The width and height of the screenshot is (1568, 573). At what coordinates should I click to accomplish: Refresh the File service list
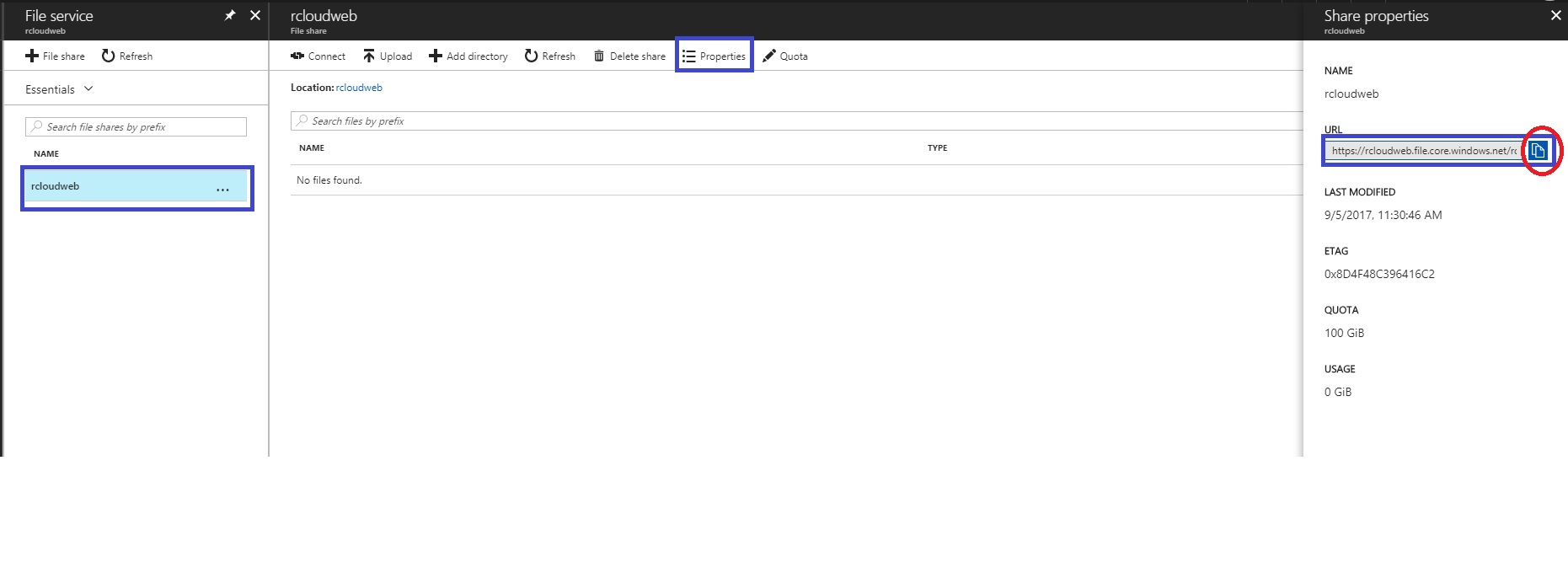127,56
